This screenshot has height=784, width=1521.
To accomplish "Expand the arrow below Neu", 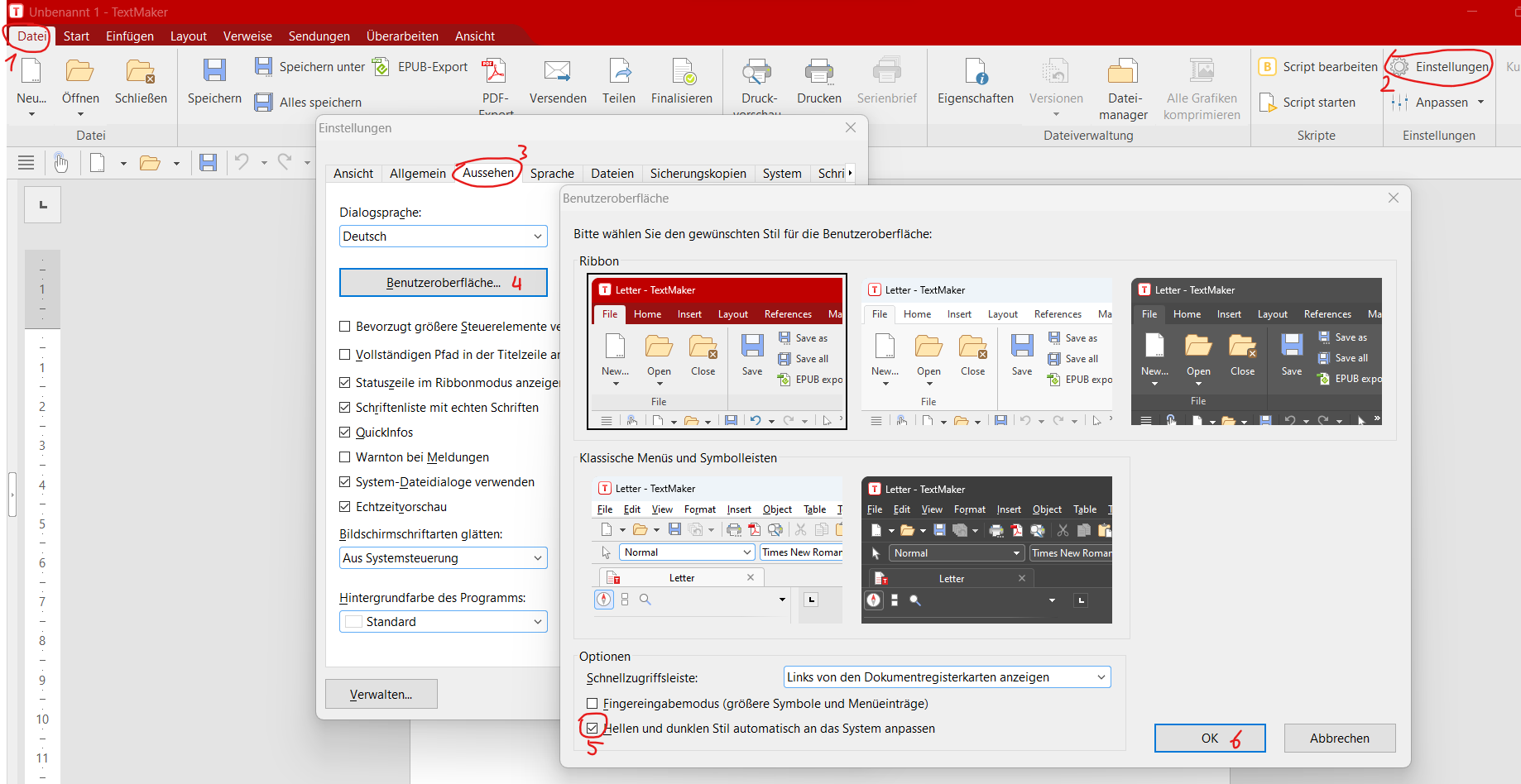I will tap(31, 115).
